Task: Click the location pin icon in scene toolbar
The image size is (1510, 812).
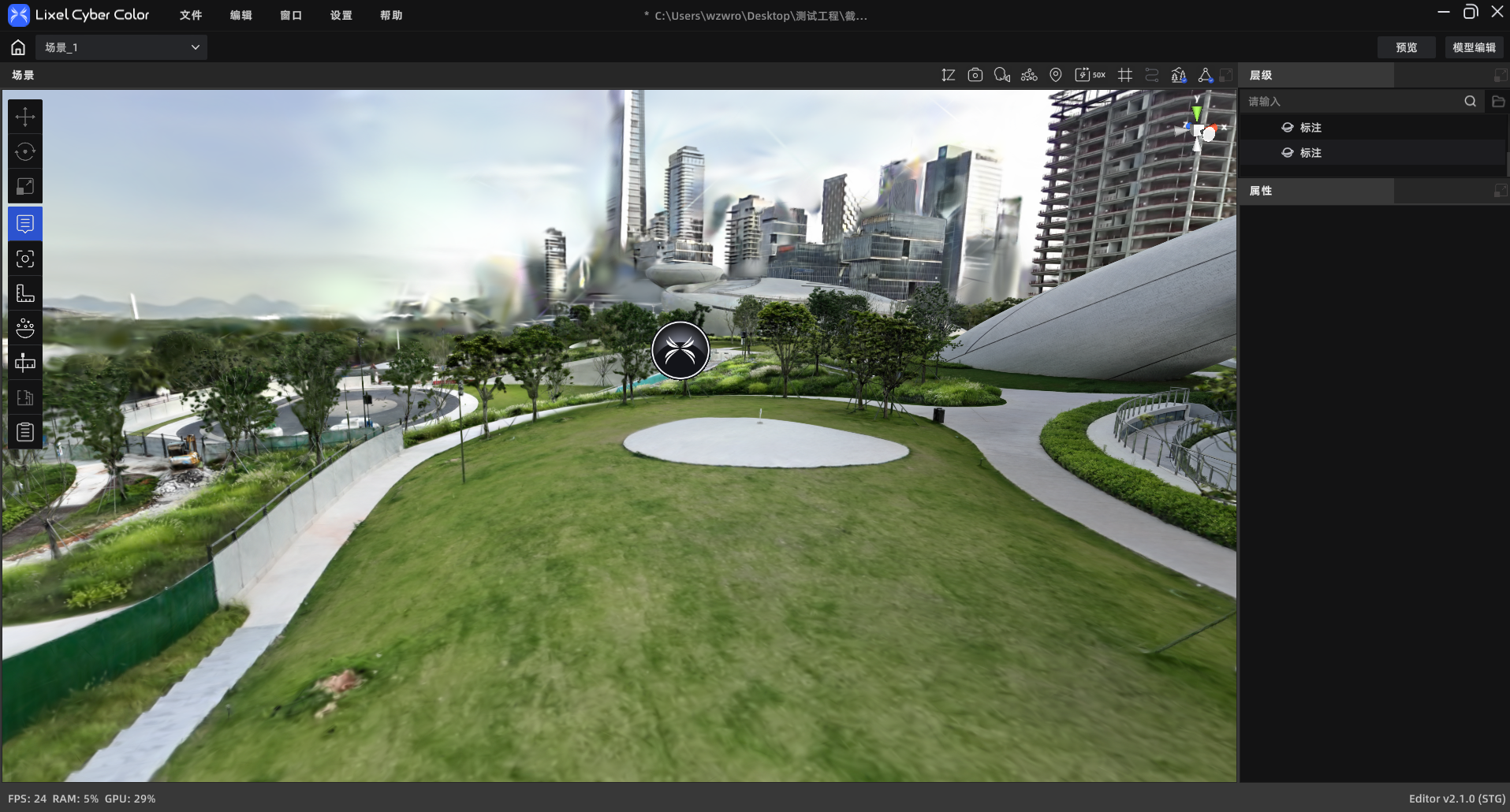Action: 1056,75
